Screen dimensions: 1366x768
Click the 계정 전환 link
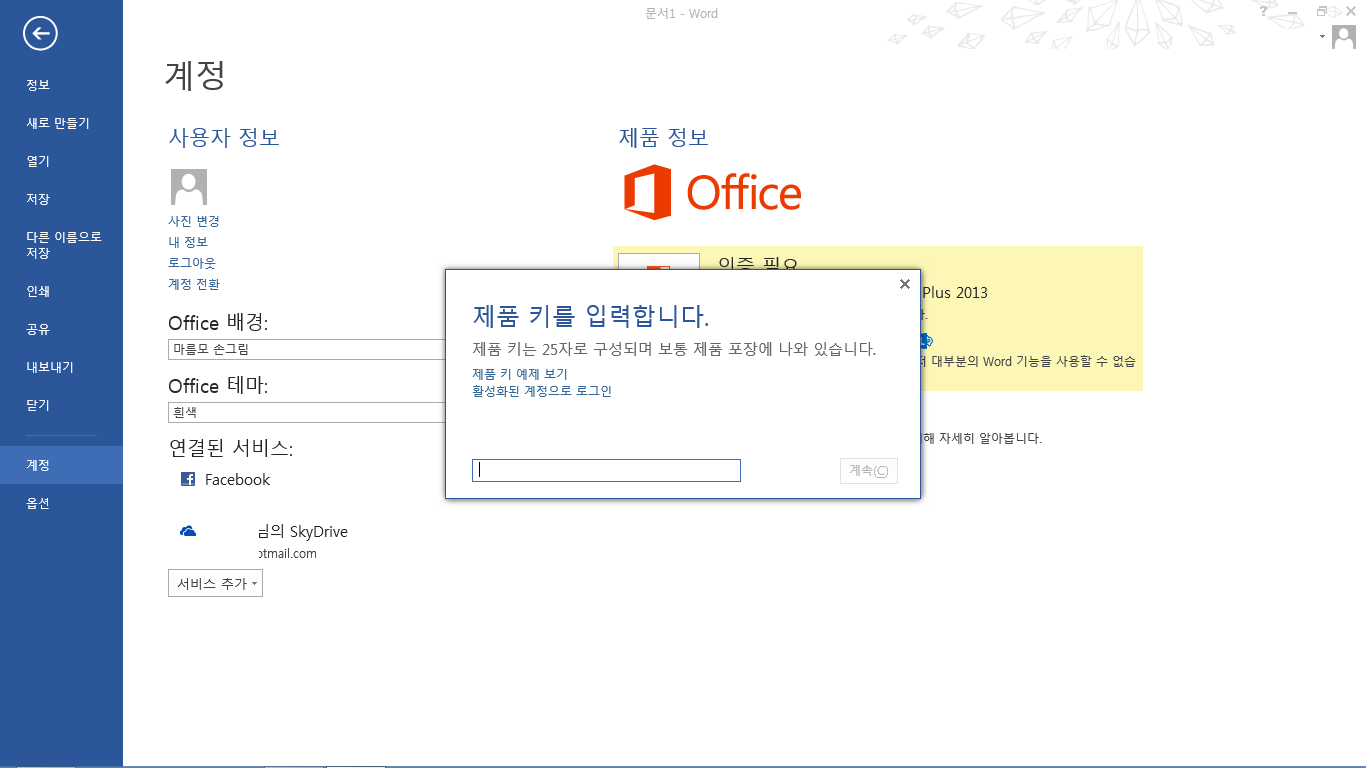click(x=194, y=284)
